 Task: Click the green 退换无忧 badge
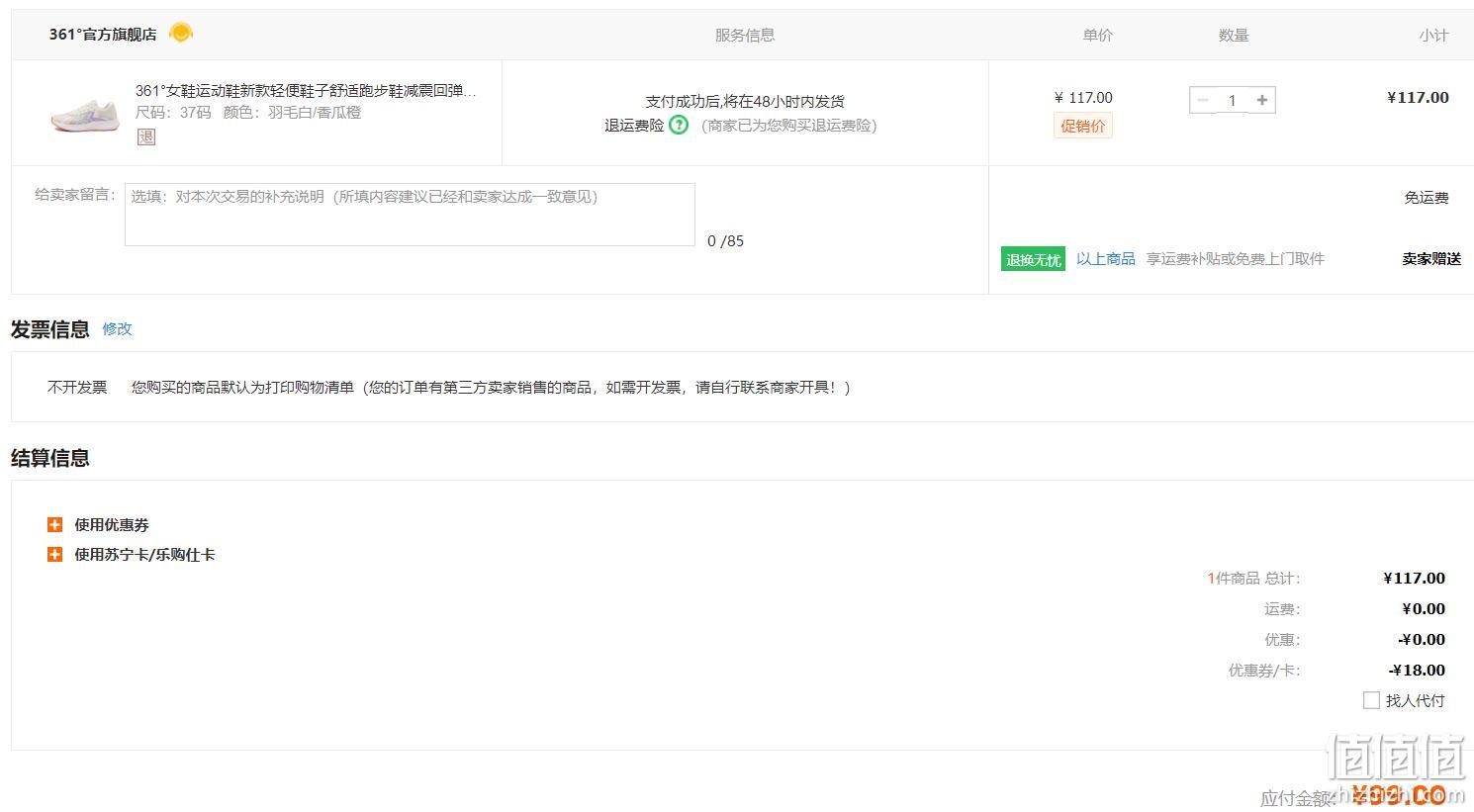1033,259
